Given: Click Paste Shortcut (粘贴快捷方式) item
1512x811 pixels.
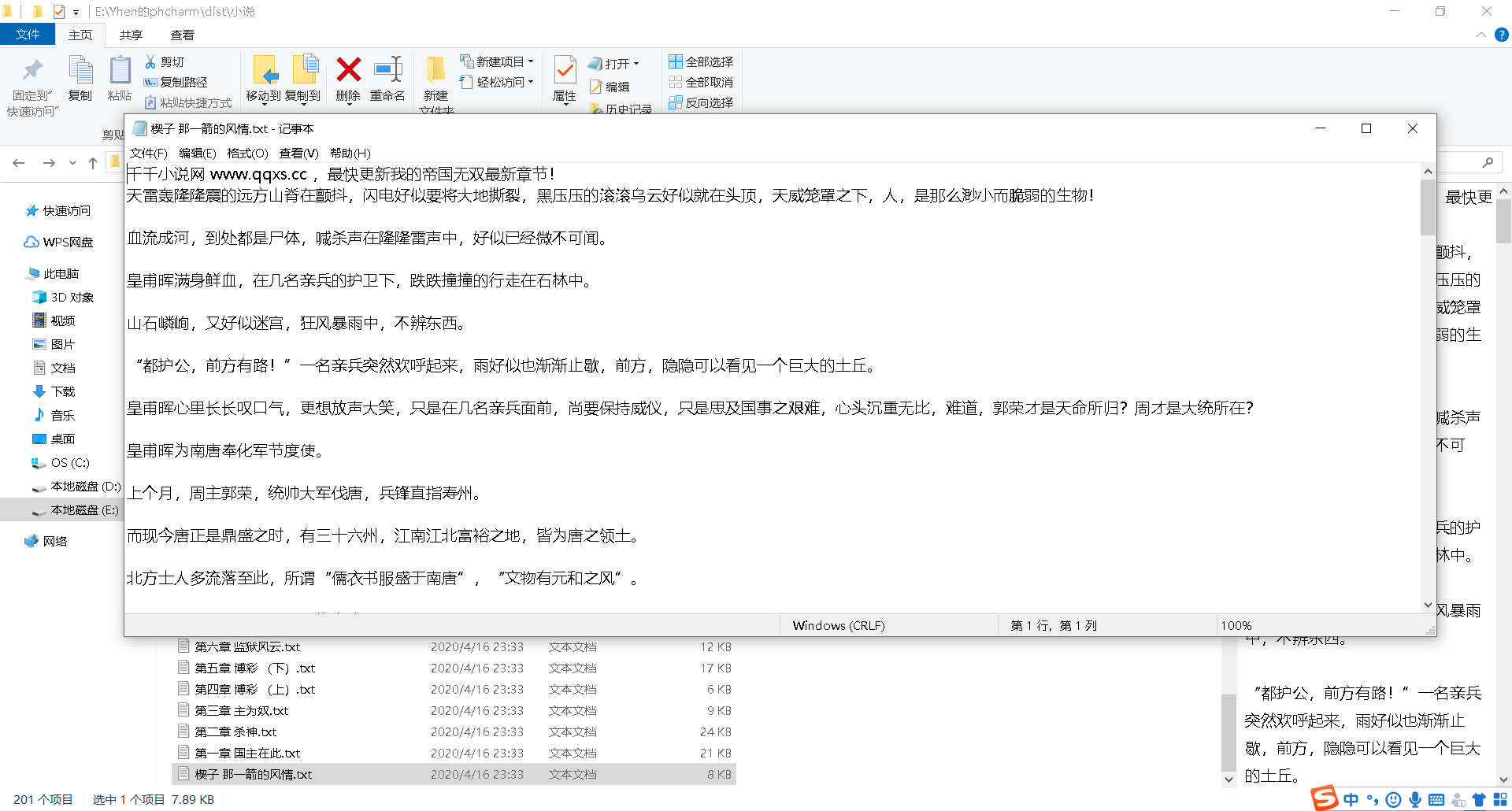Looking at the screenshot, I should 188,102.
